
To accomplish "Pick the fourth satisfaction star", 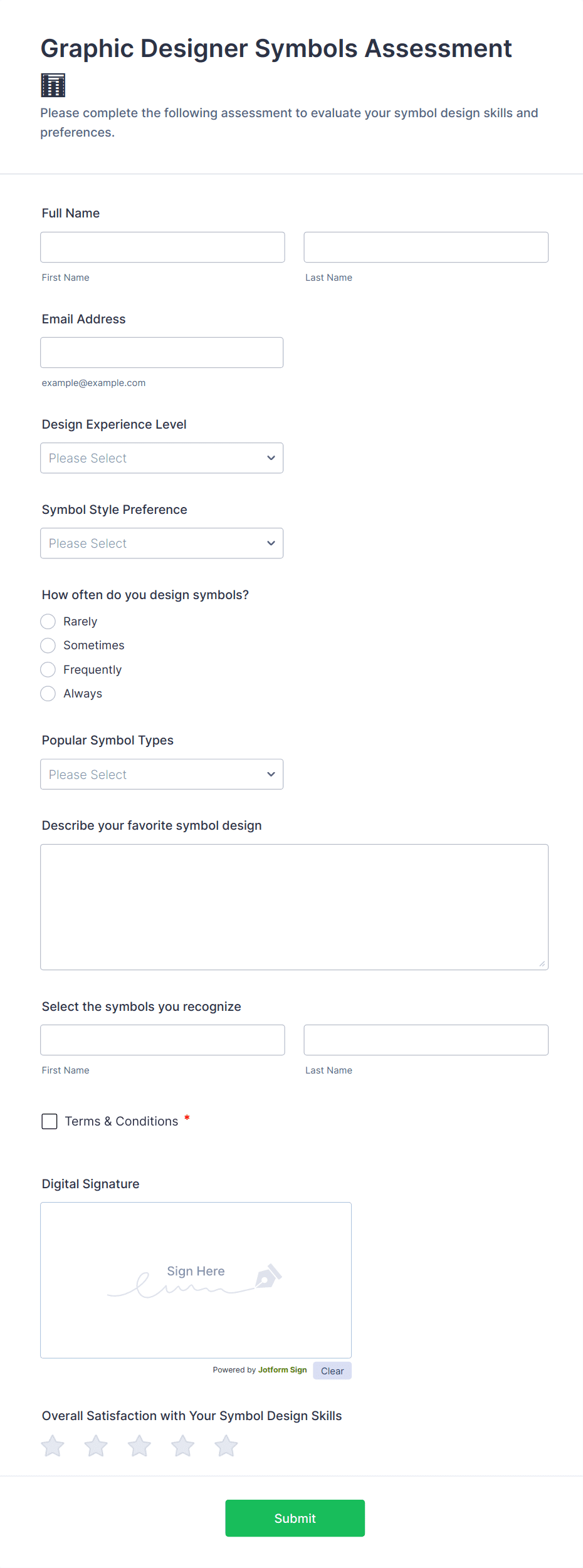I will click(182, 1446).
